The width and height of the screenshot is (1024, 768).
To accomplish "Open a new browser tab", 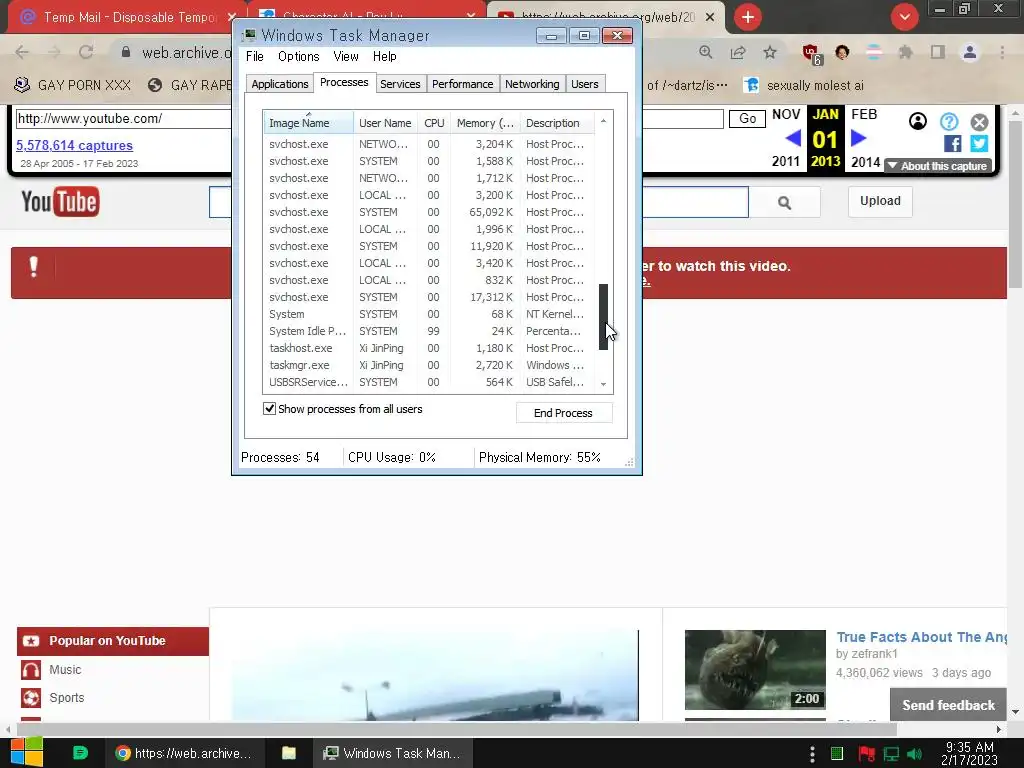I will click(748, 17).
